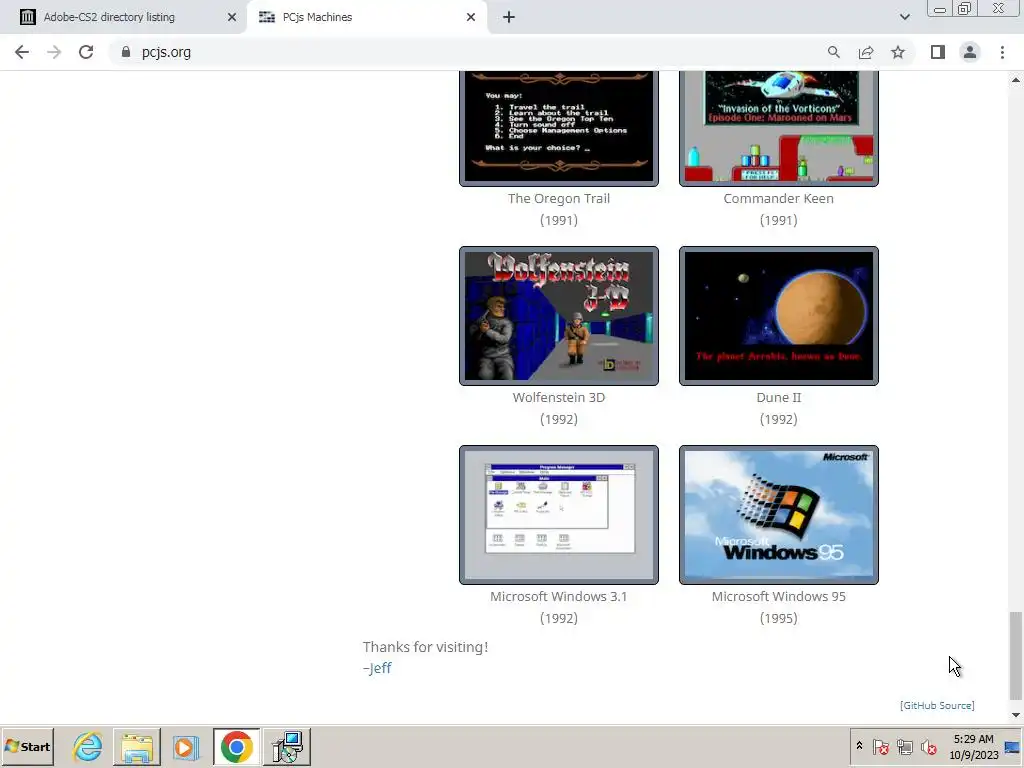Click the scrollbar down arrow
Image resolution: width=1024 pixels, height=768 pixels.
[1016, 715]
